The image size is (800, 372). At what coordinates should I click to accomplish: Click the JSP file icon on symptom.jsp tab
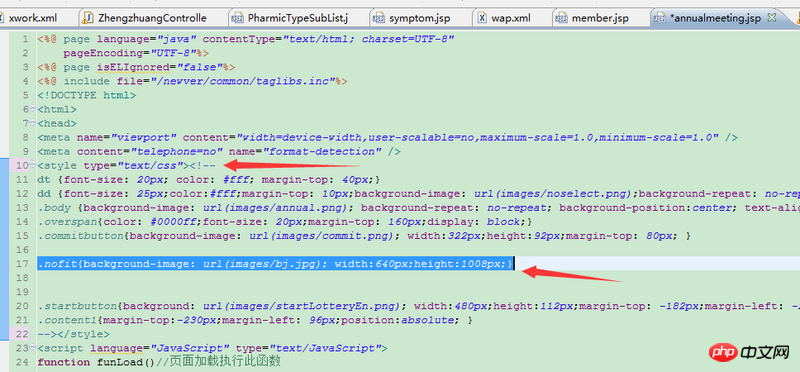click(x=378, y=18)
